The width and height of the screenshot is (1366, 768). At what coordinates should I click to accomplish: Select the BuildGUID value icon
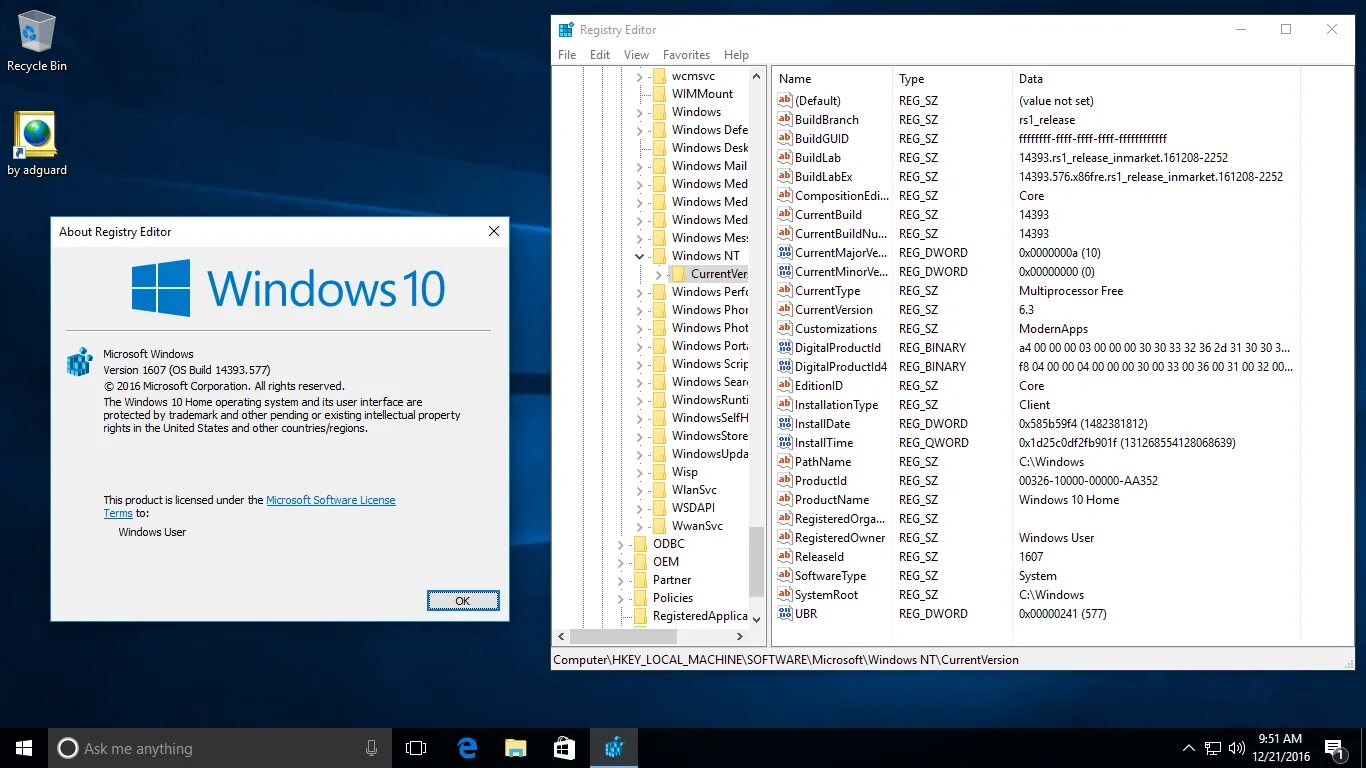tap(785, 139)
